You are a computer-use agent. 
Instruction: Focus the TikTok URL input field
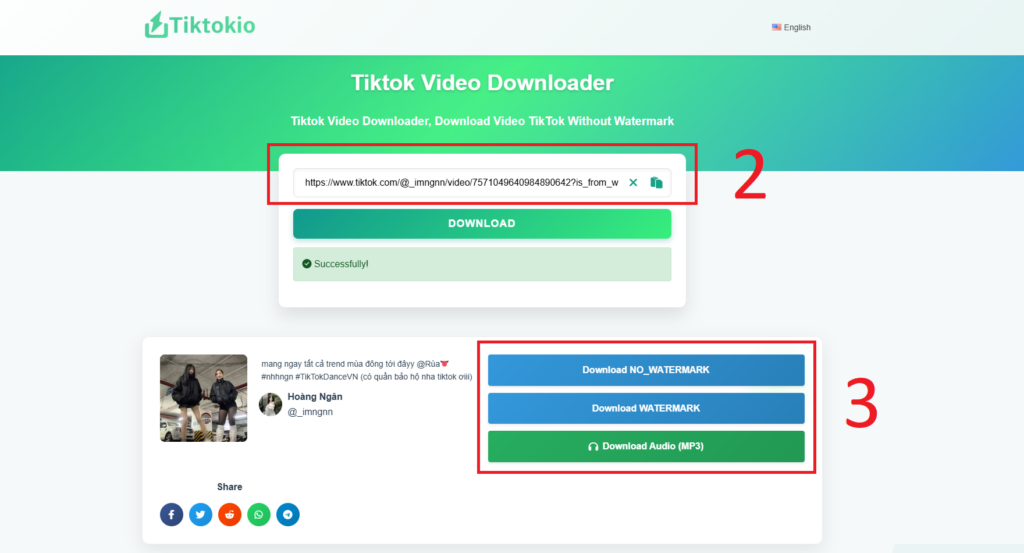point(460,183)
